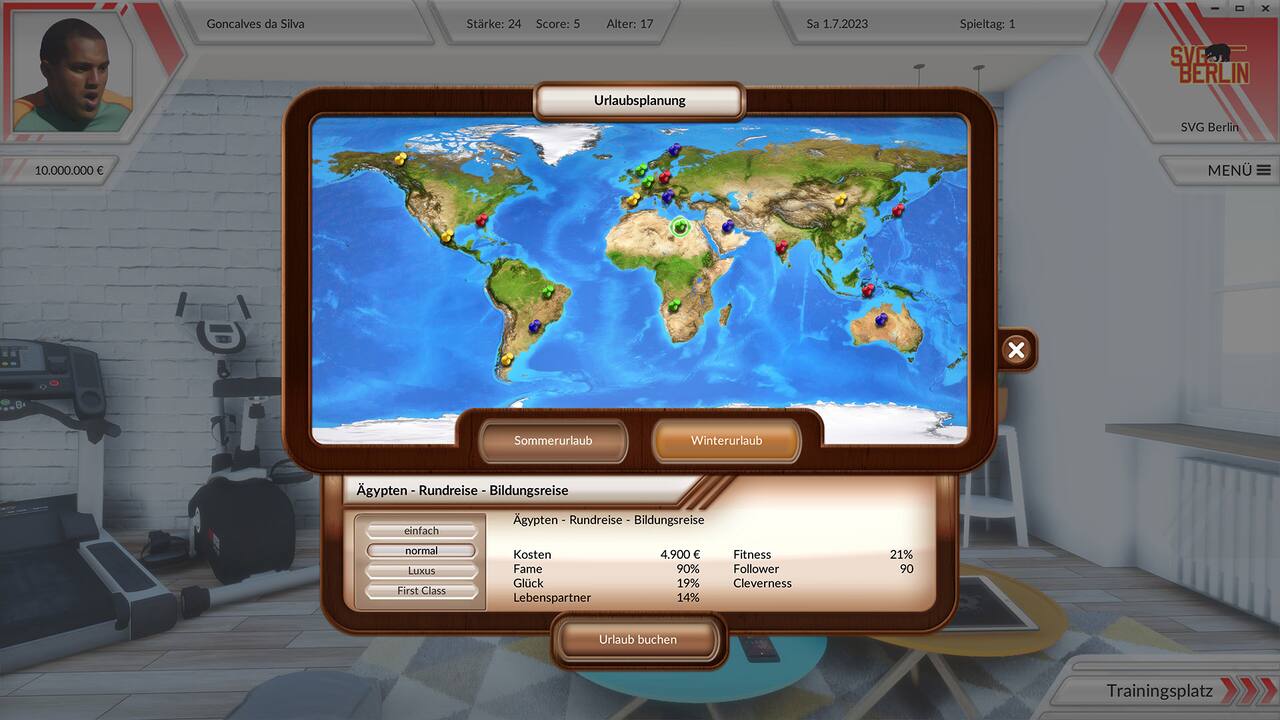Click the Lebenspartner value 14%
This screenshot has width=1280, height=720.
tap(688, 598)
